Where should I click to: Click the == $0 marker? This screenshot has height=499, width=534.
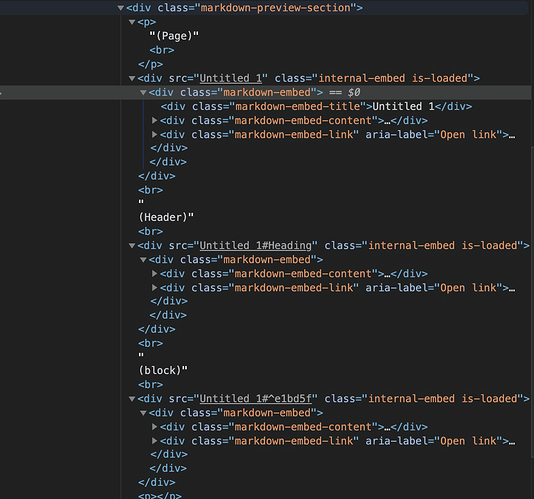[345, 92]
